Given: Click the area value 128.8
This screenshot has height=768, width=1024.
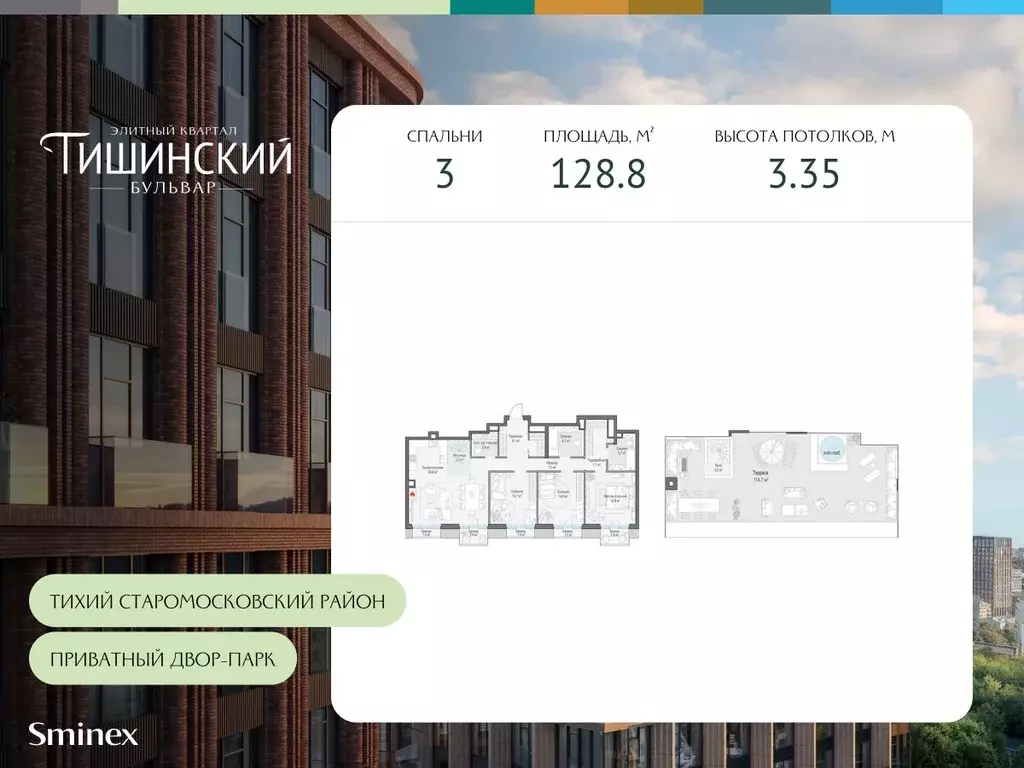Looking at the screenshot, I should pyautogui.click(x=598, y=174).
